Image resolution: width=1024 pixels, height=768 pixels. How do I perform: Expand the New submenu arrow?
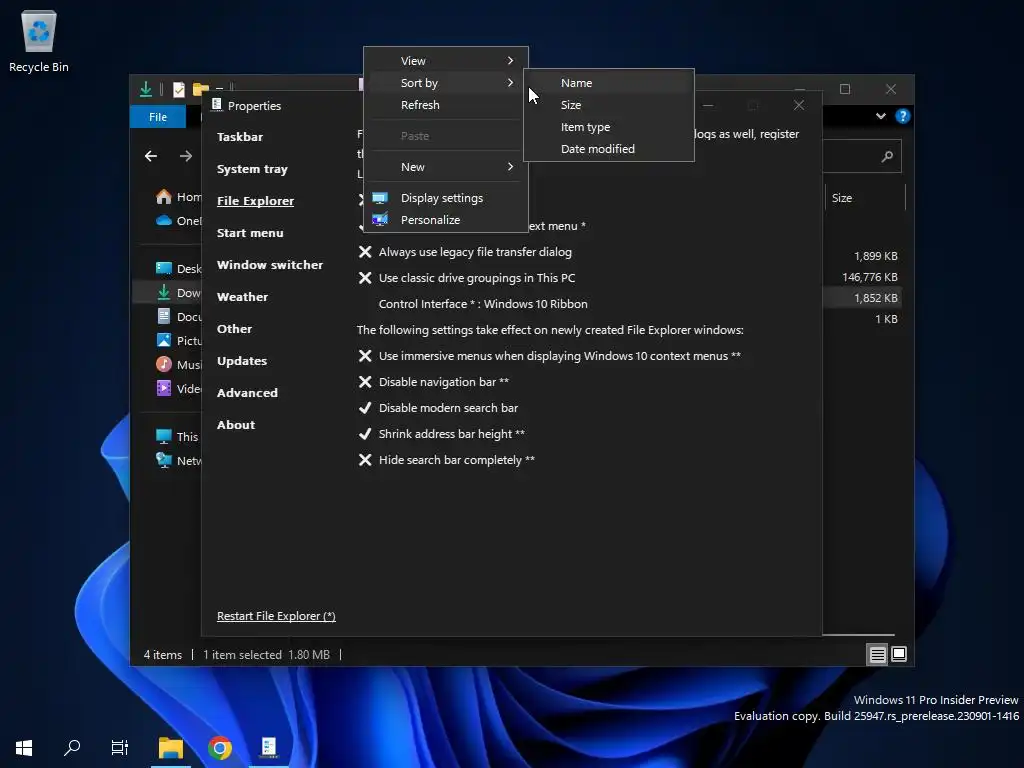[x=510, y=167]
